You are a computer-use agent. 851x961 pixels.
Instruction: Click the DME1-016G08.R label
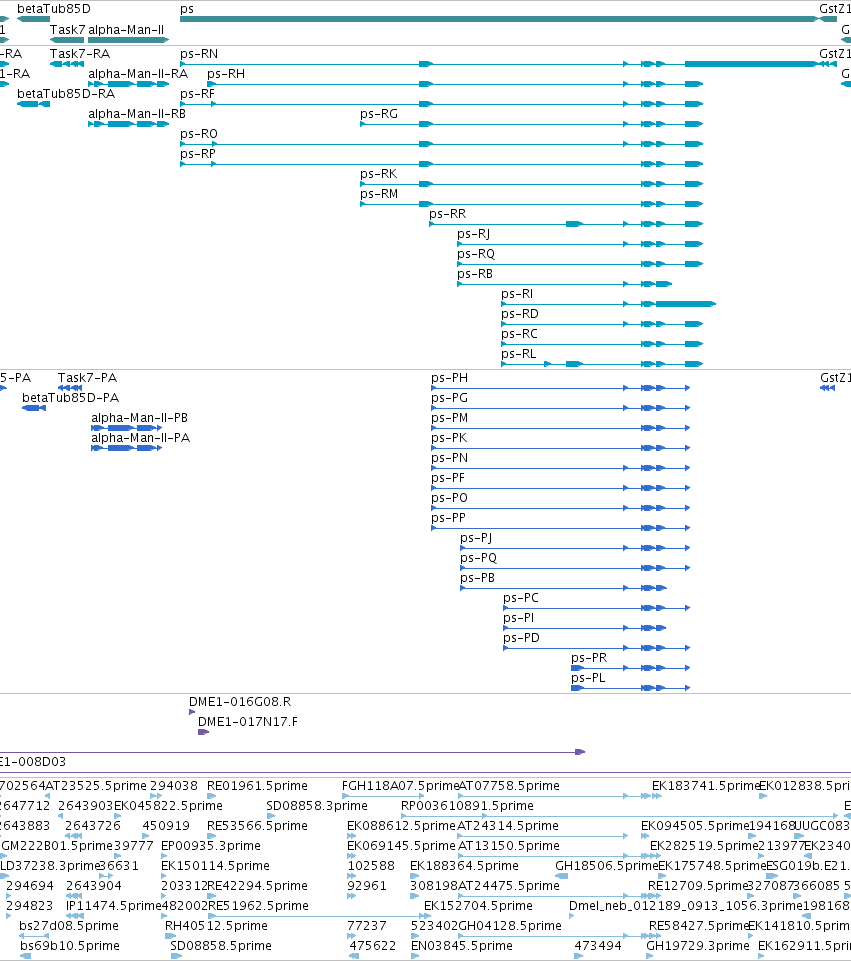click(240, 702)
